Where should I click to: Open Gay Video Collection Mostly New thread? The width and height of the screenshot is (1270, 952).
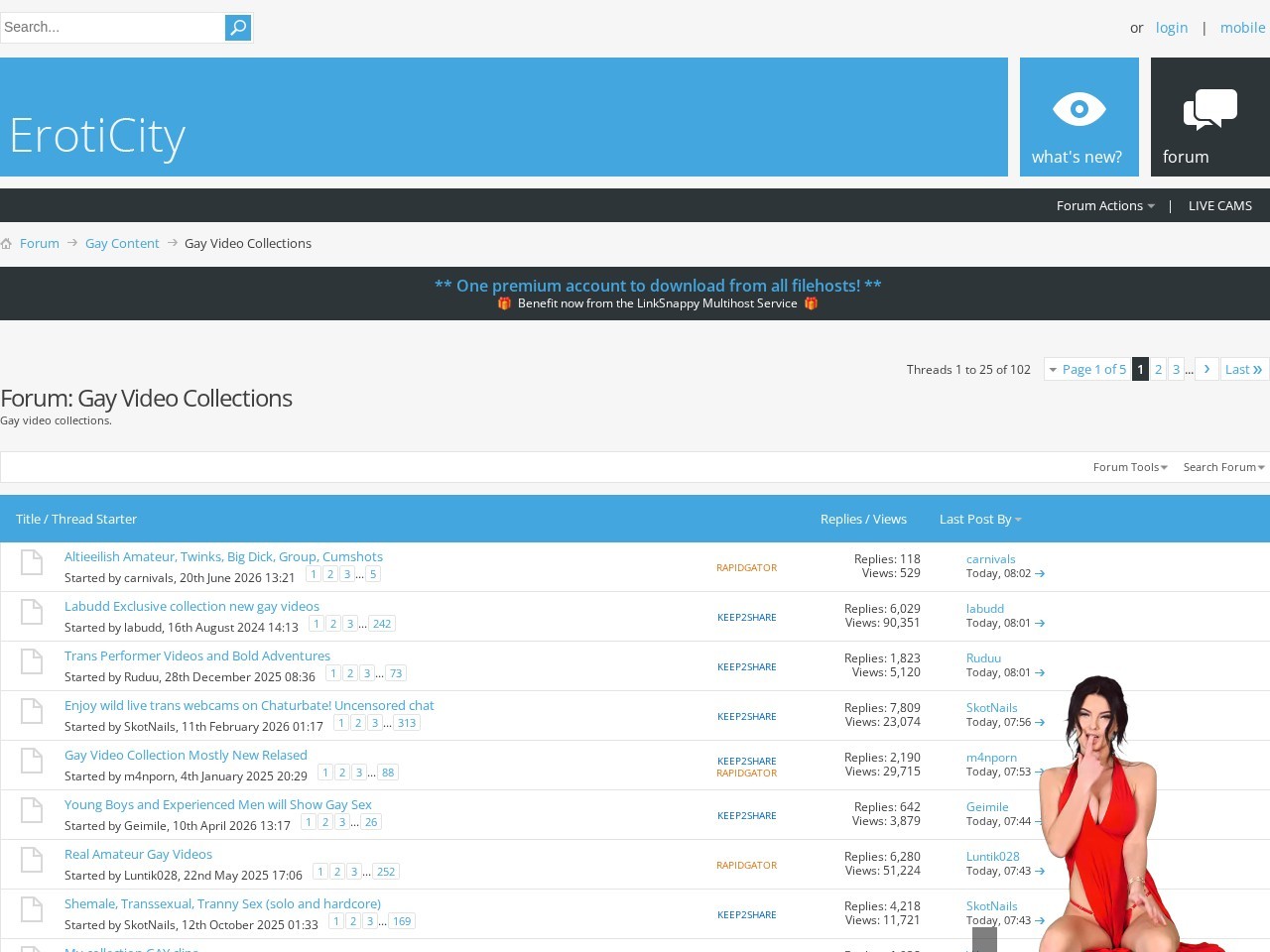186,755
